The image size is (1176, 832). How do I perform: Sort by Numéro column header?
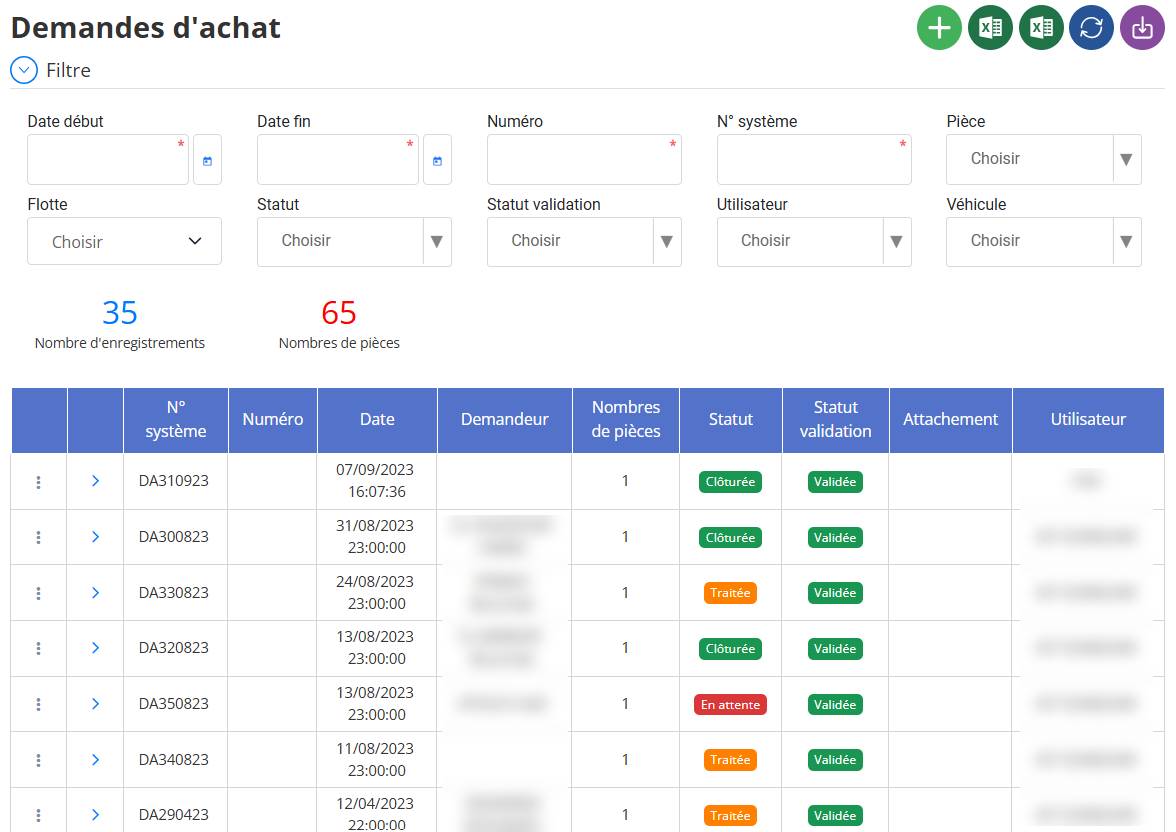[x=273, y=419]
